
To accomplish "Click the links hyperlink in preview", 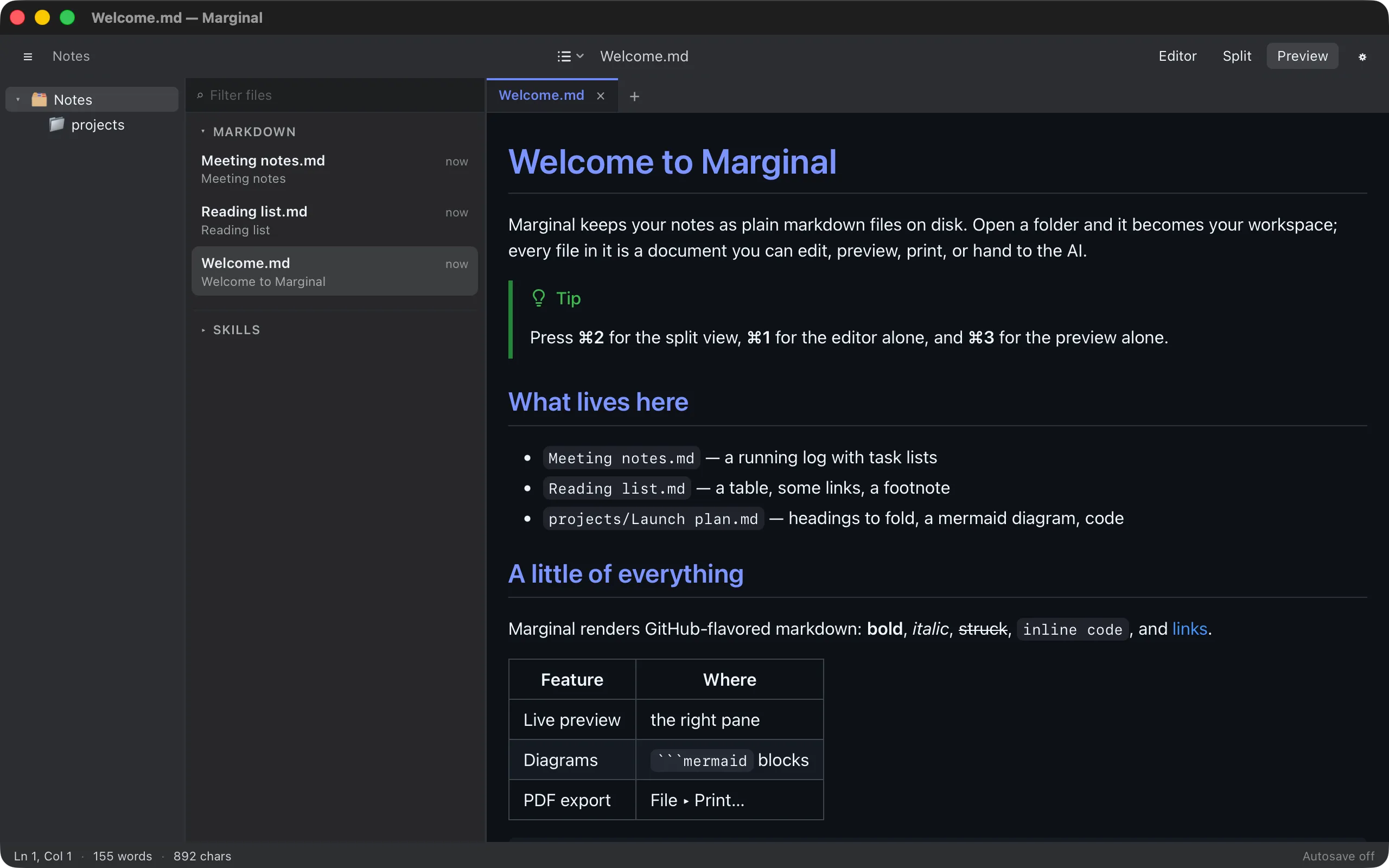I will click(x=1189, y=629).
